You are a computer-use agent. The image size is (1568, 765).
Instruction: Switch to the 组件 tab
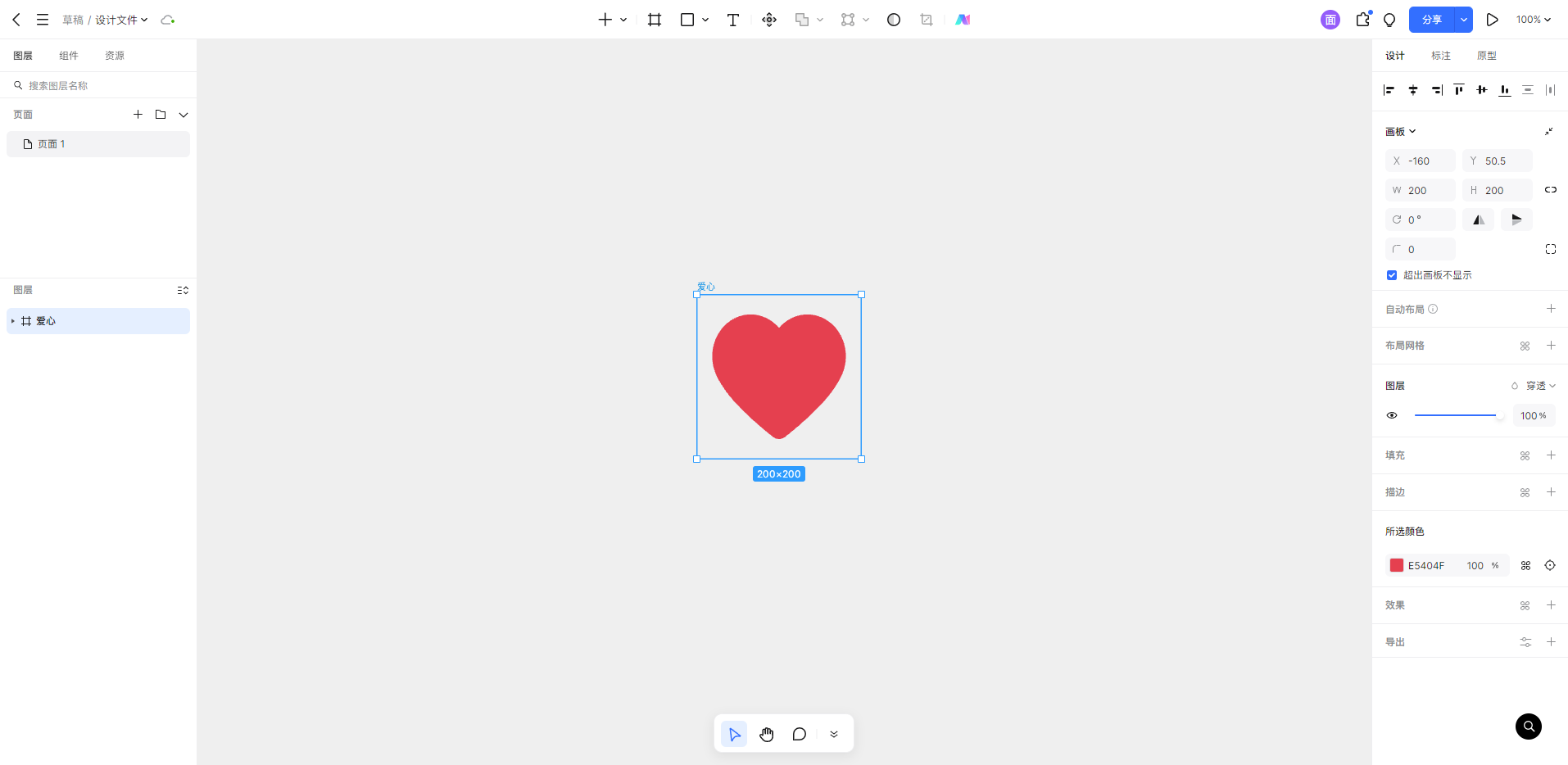pos(69,56)
